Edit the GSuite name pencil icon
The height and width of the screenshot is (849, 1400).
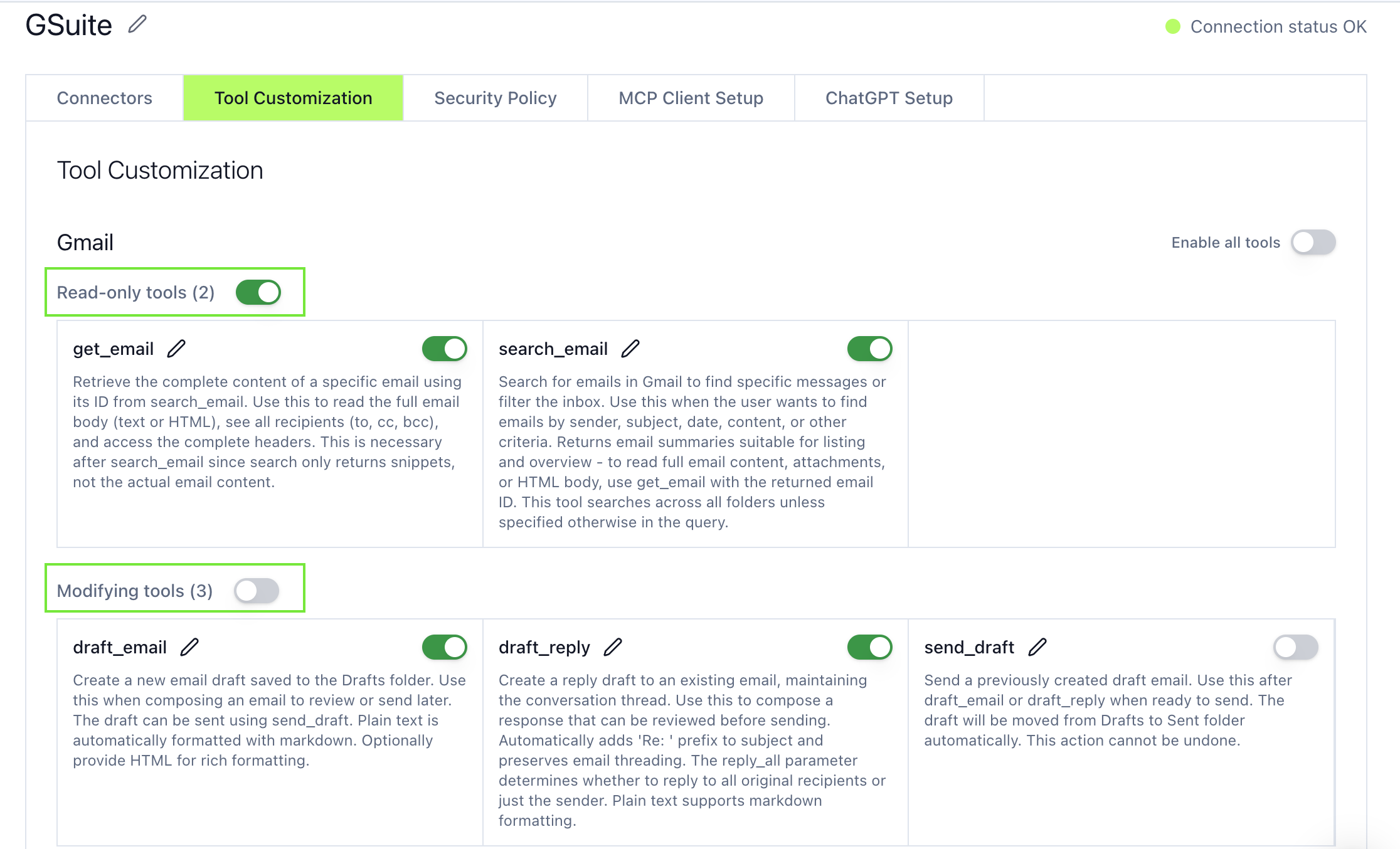(x=137, y=24)
